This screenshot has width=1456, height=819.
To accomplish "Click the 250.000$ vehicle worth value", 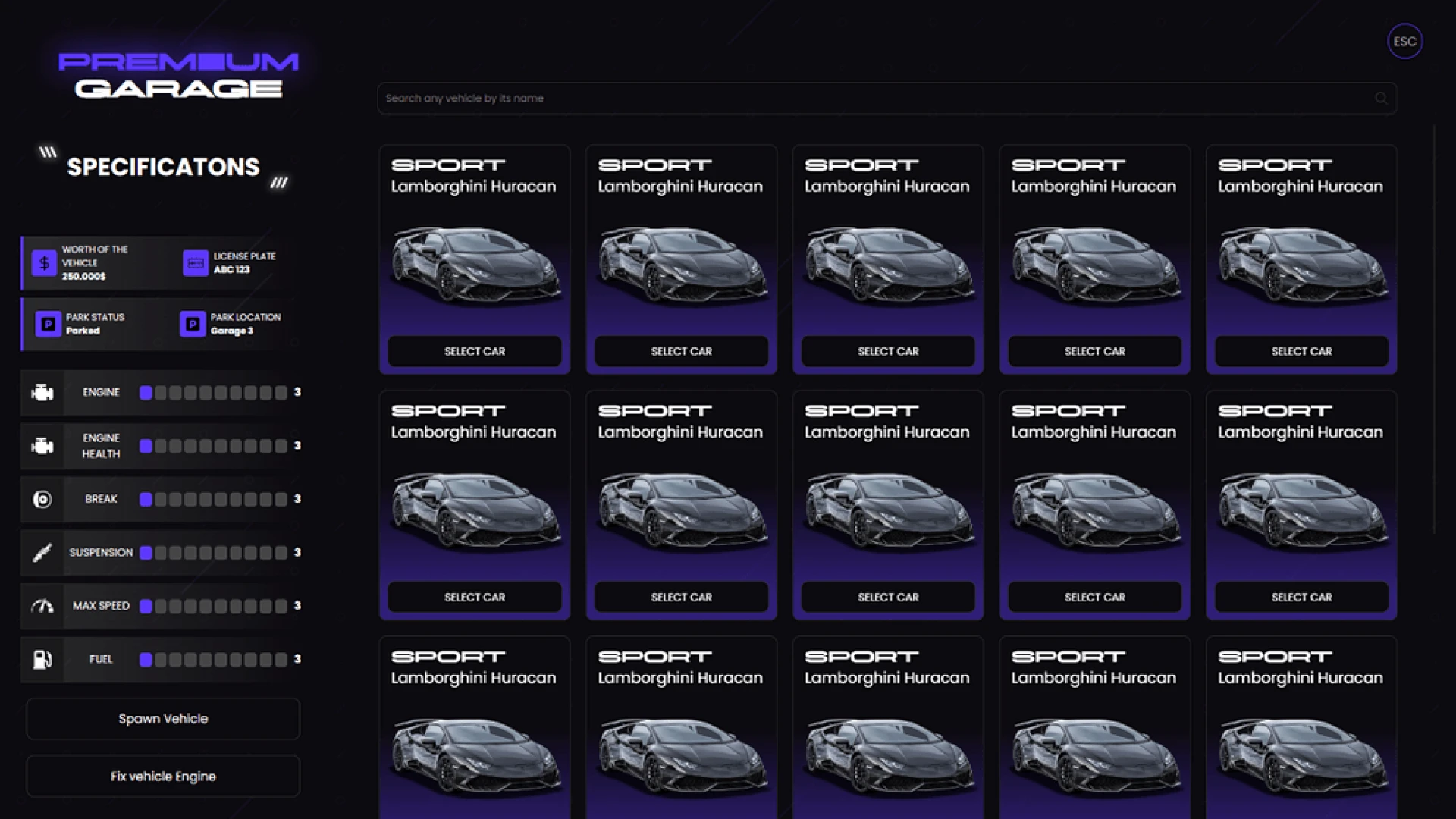I will tap(84, 277).
